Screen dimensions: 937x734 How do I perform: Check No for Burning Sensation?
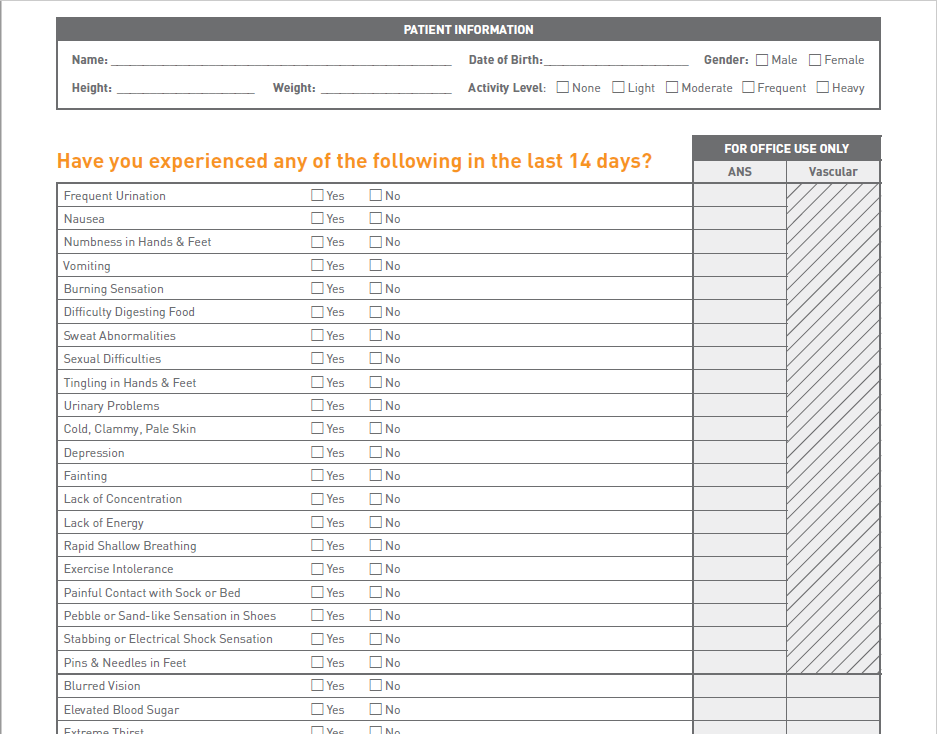pyautogui.click(x=376, y=288)
